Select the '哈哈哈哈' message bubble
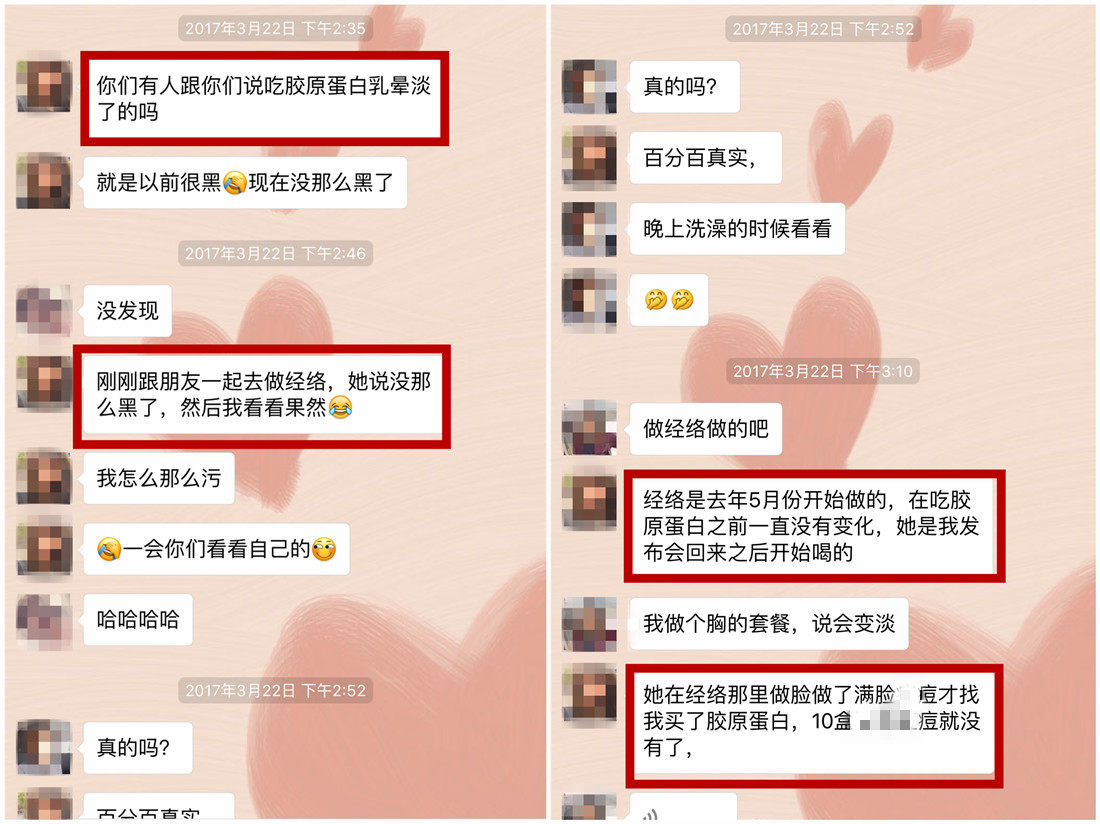This screenshot has width=1100, height=824. [138, 620]
